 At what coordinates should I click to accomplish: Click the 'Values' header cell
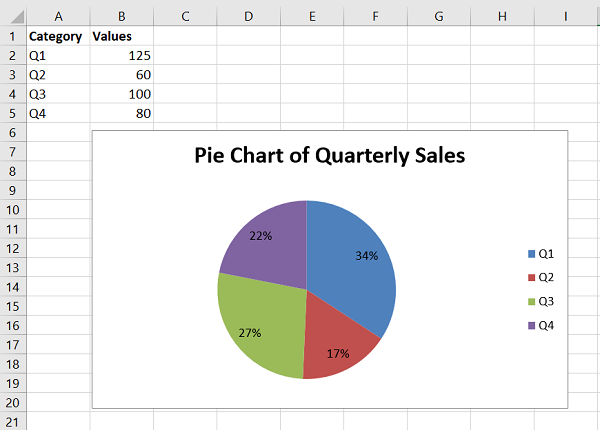coord(121,36)
